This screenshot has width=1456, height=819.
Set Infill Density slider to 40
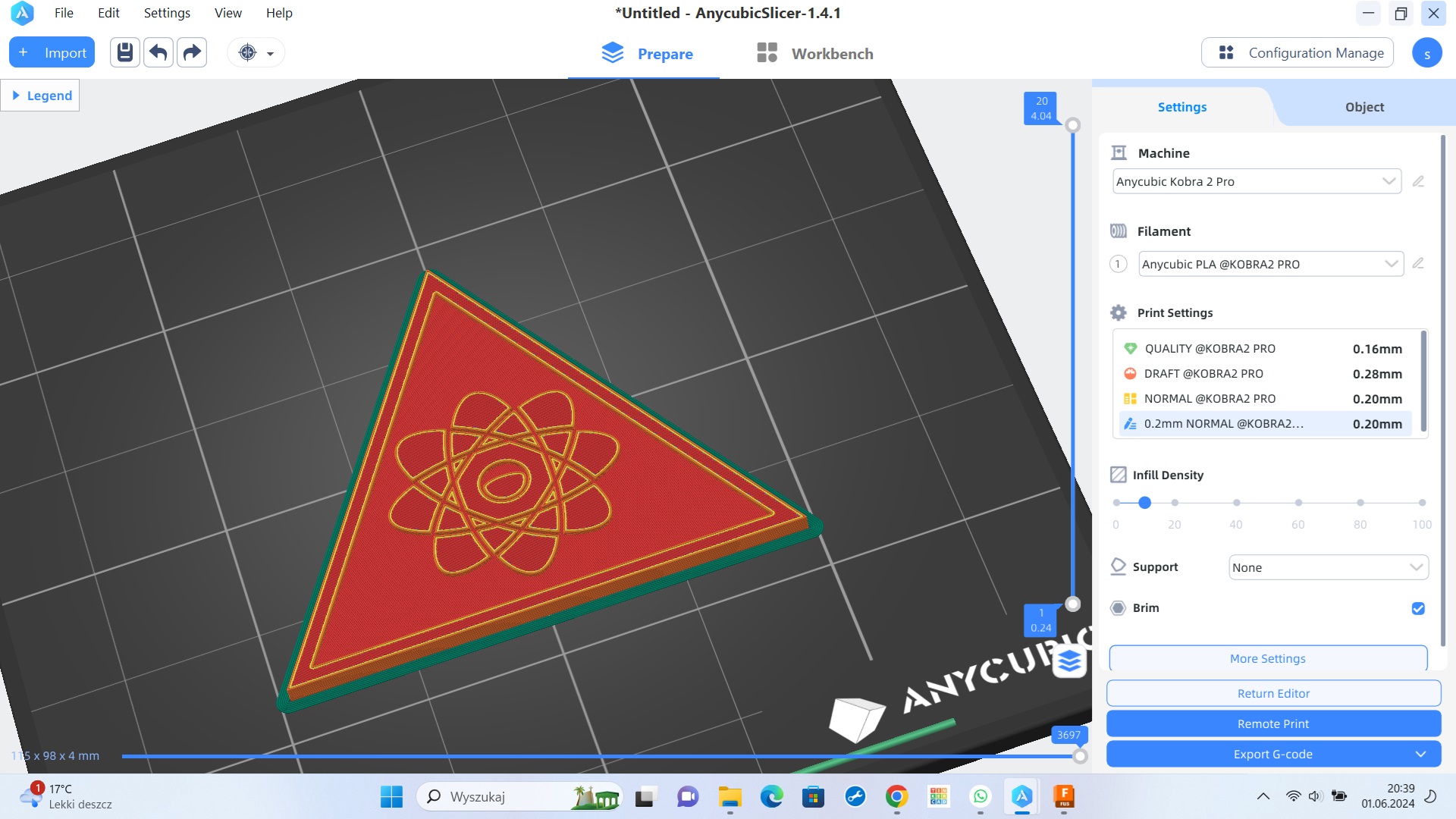click(1236, 502)
